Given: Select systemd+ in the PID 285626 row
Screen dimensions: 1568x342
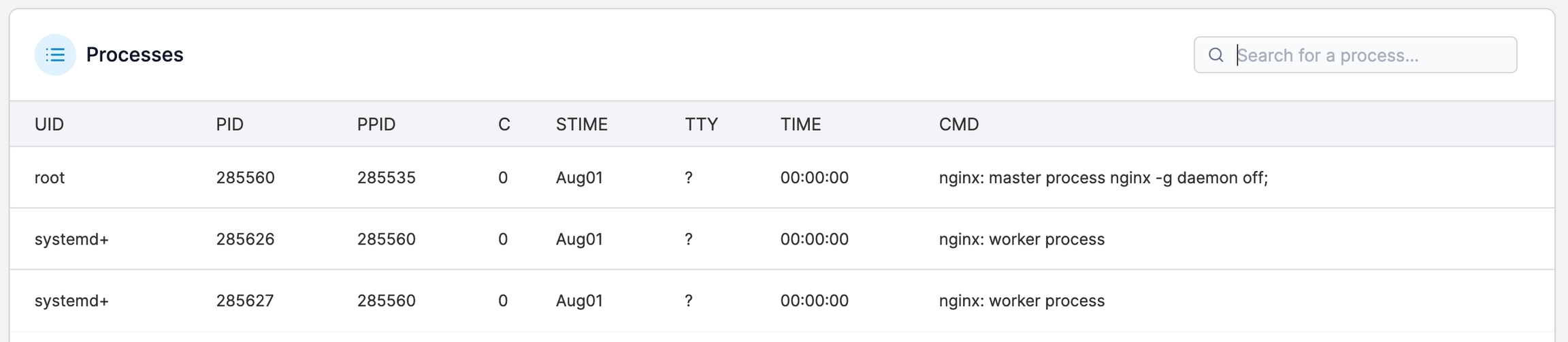Looking at the screenshot, I should tap(71, 239).
